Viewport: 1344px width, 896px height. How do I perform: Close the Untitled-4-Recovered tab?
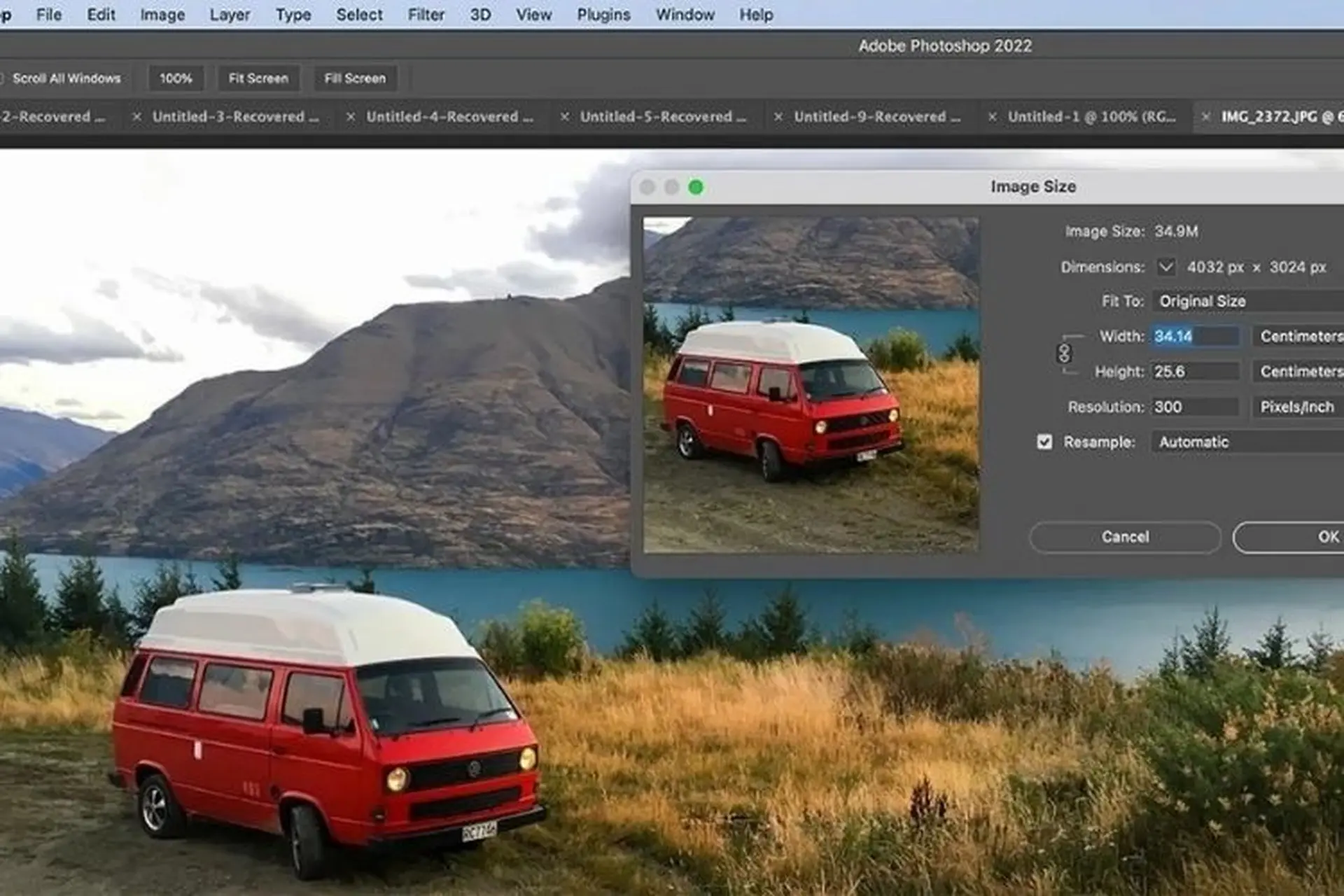(x=351, y=117)
